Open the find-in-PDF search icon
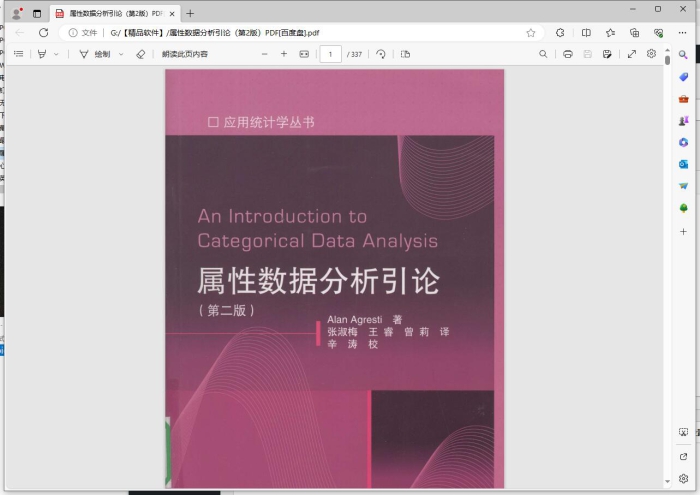The width and height of the screenshot is (700, 495). [x=543, y=54]
